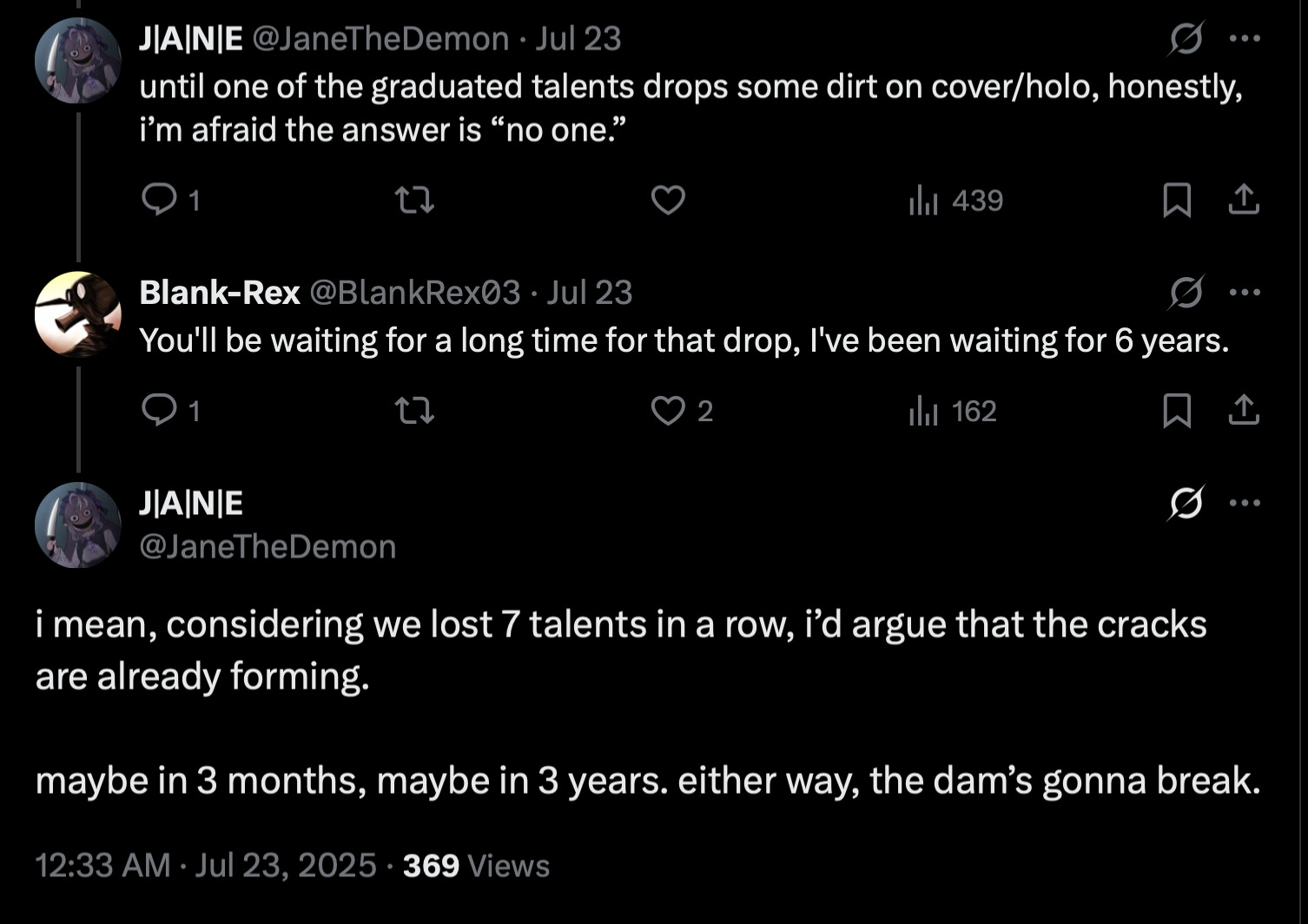Open more options on JANE's first tweet

(1245, 39)
